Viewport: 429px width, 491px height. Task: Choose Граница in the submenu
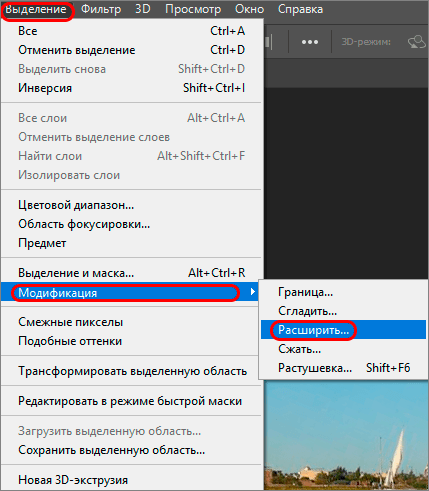pyautogui.click(x=343, y=292)
